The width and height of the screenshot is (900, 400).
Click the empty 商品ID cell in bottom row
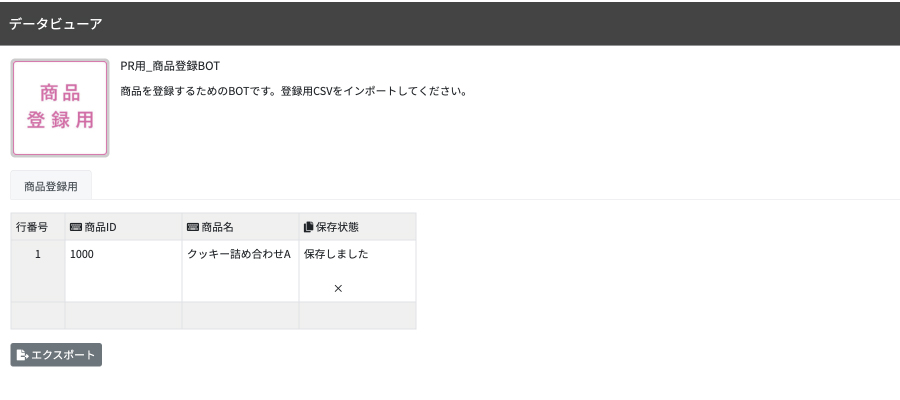tap(123, 316)
